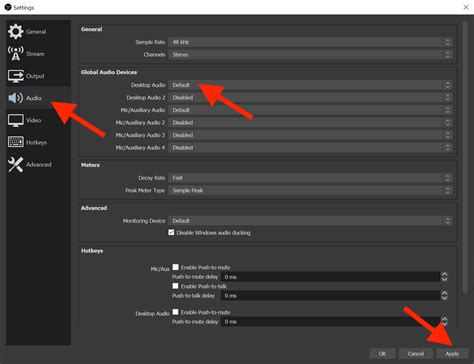Screen dimensions: 474x364
Task: Open the Peak Meter Type dropdown
Action: (310, 190)
